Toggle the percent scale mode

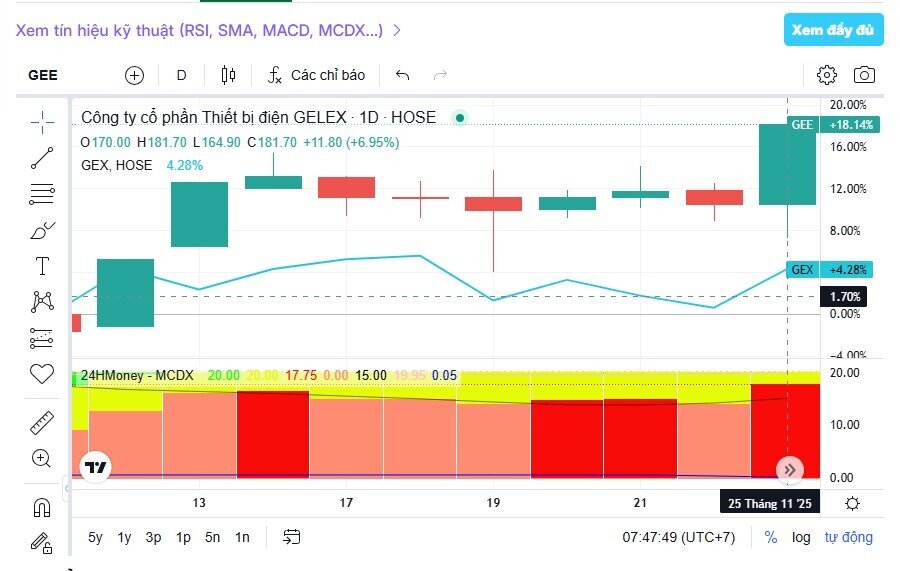[771, 537]
